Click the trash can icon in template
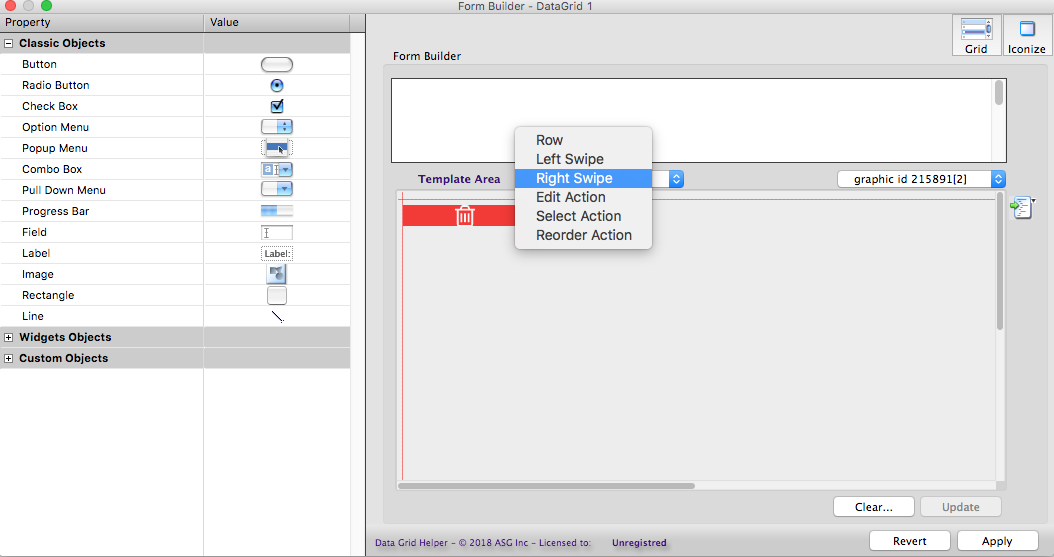This screenshot has height=557, width=1054. [x=465, y=215]
